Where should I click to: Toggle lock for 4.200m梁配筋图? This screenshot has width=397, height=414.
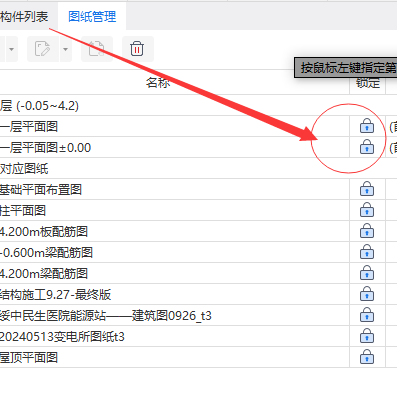tap(367, 273)
